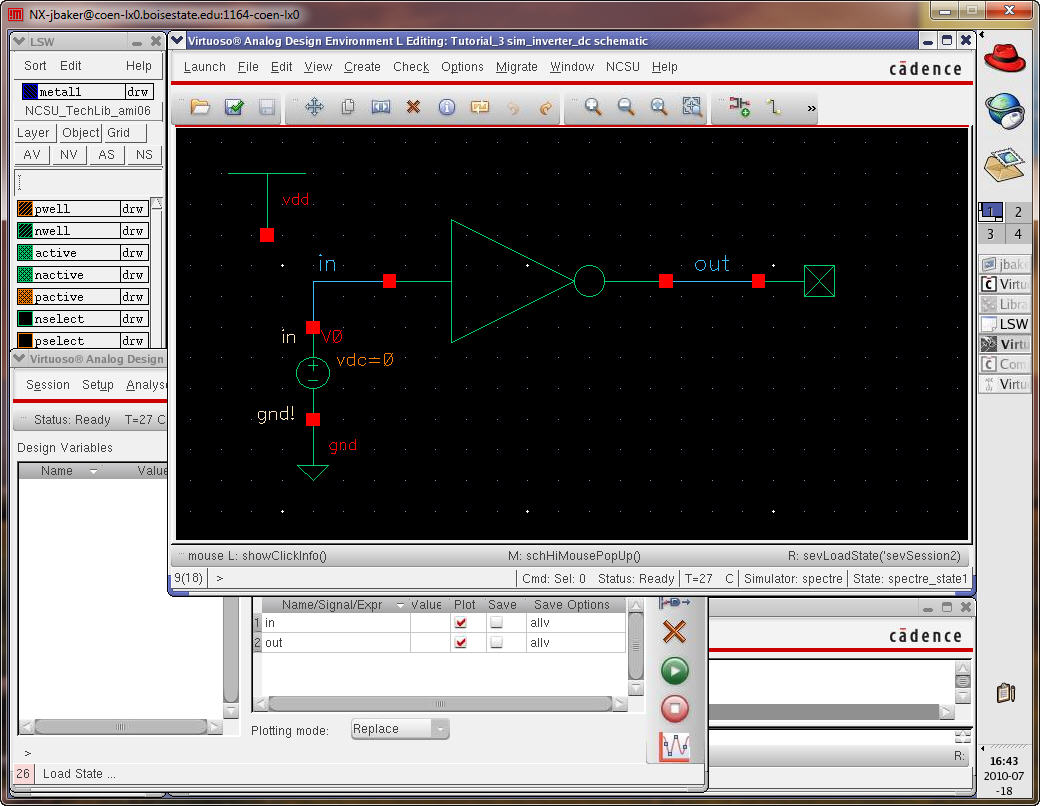Click the AV button in LSW
This screenshot has height=806, width=1040.
32,155
